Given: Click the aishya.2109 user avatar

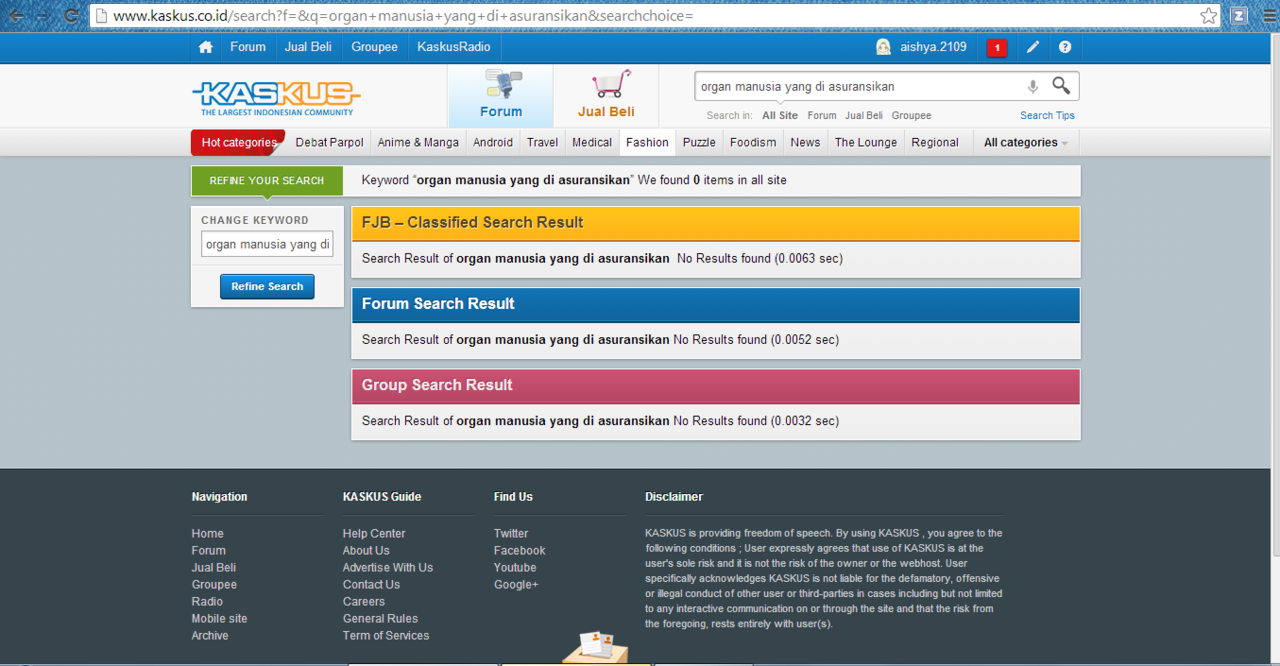Looking at the screenshot, I should pos(883,47).
